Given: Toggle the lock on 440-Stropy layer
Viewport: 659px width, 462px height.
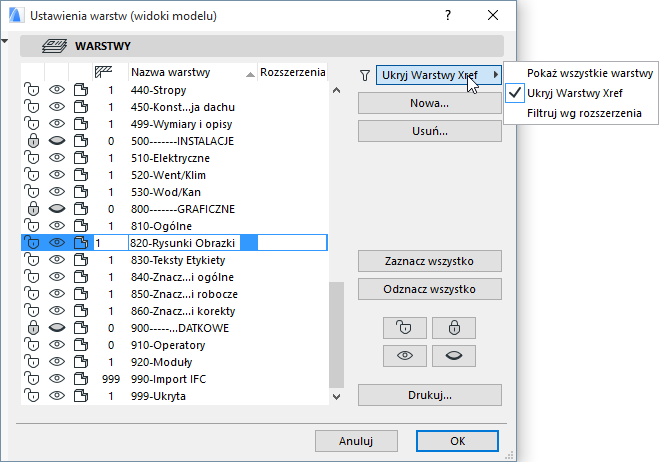Looking at the screenshot, I should [32, 90].
